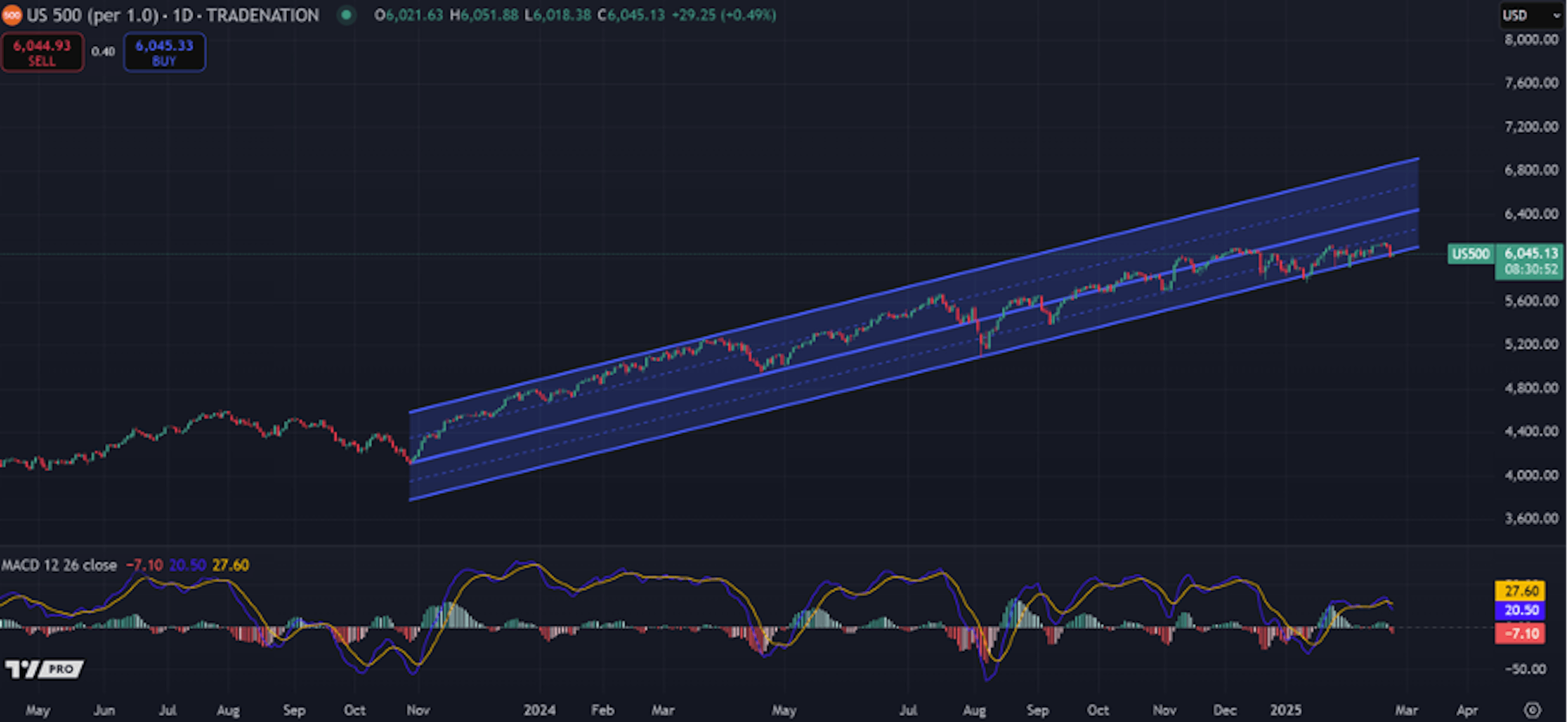Click the 0.40 spread value
This screenshot has height=722, width=1568.
coord(103,52)
